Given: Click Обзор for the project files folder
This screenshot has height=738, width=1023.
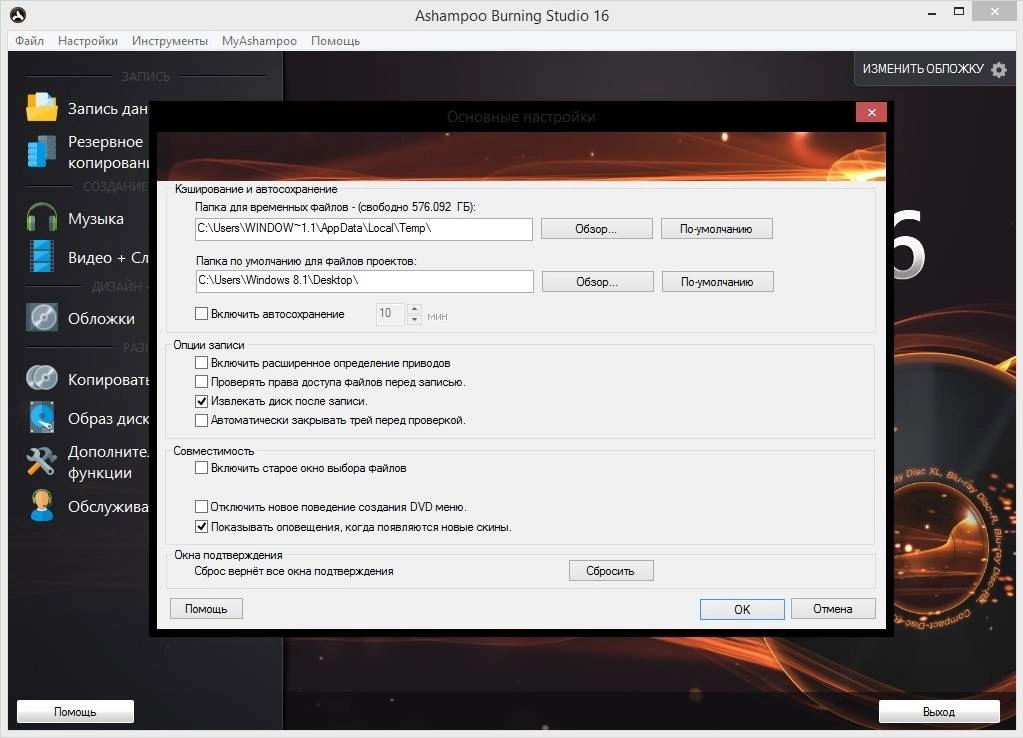Looking at the screenshot, I should tap(598, 281).
